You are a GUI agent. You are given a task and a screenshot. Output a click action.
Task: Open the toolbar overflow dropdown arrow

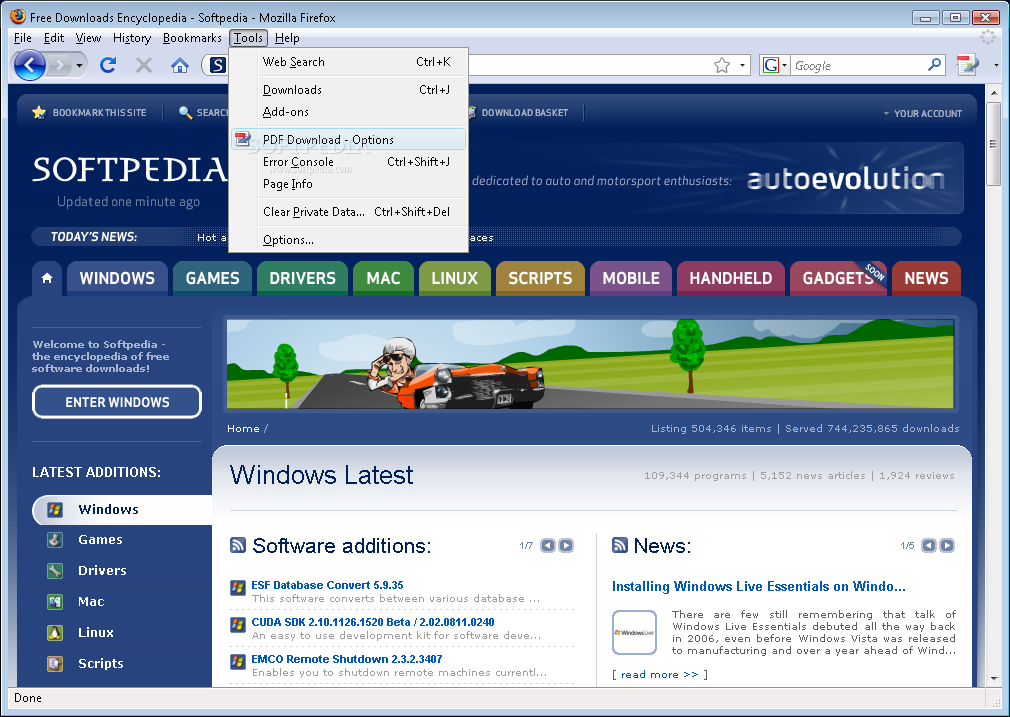pos(996,65)
